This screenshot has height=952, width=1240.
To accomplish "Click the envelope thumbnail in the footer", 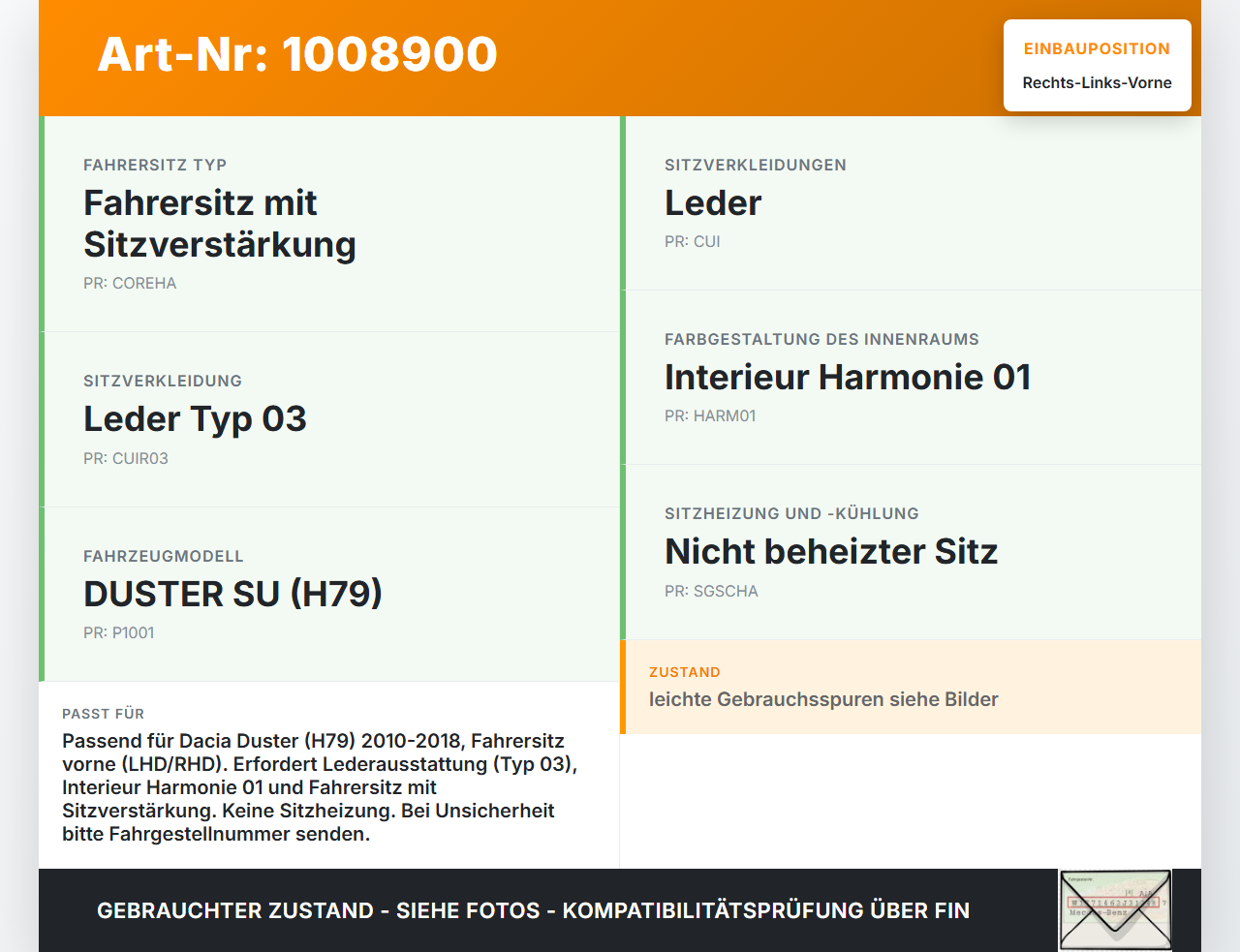I will tap(1115, 910).
